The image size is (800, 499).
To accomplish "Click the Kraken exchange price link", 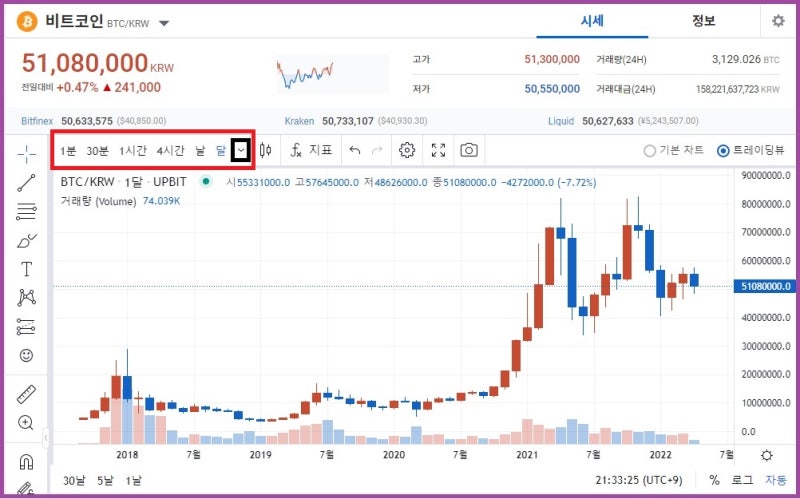I will [x=356, y=121].
